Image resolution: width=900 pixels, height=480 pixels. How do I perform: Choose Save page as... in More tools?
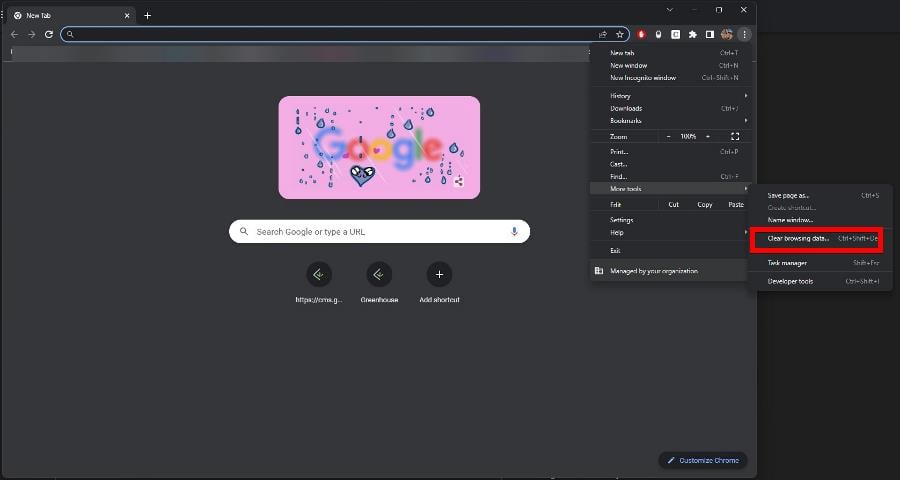[x=821, y=196]
